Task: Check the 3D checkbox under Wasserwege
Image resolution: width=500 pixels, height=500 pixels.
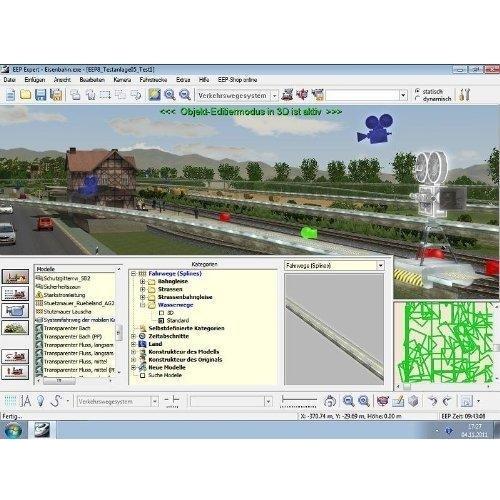Action: pyautogui.click(x=161, y=313)
